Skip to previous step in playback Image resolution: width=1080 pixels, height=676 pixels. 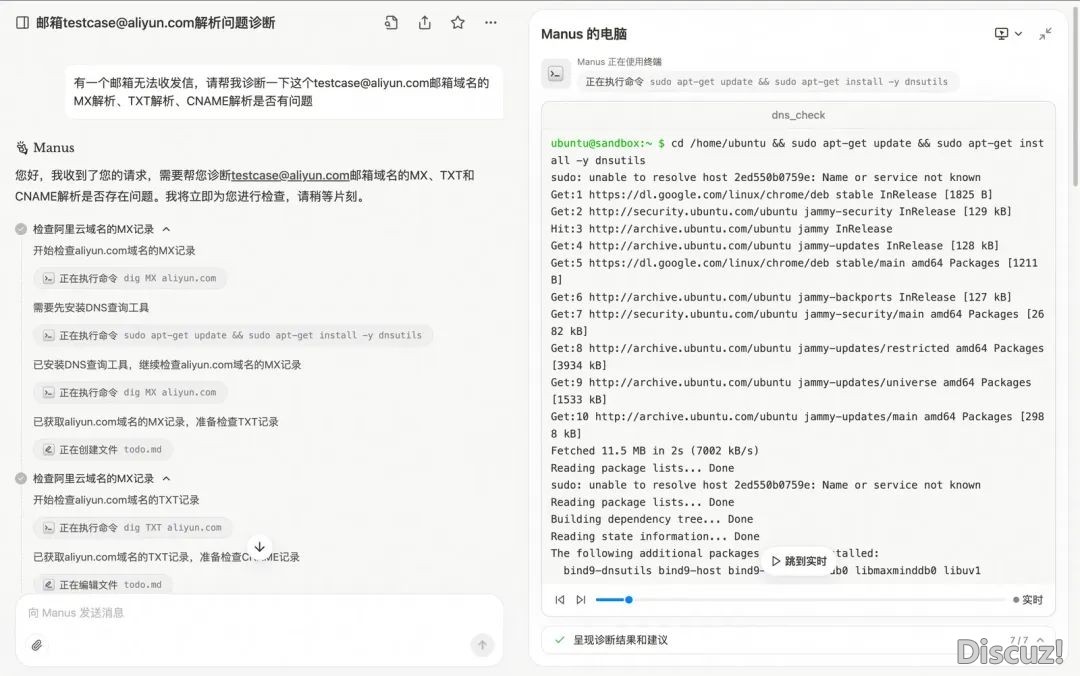click(560, 600)
